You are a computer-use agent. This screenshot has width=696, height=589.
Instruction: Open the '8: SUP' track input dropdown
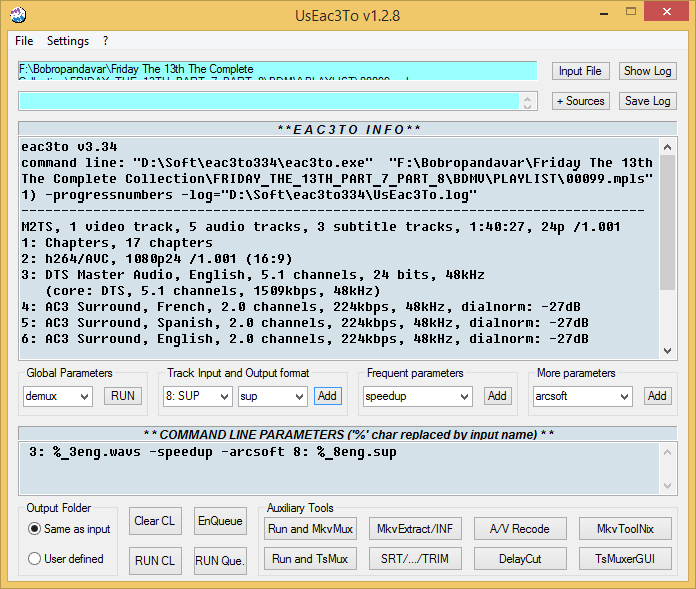click(197, 396)
